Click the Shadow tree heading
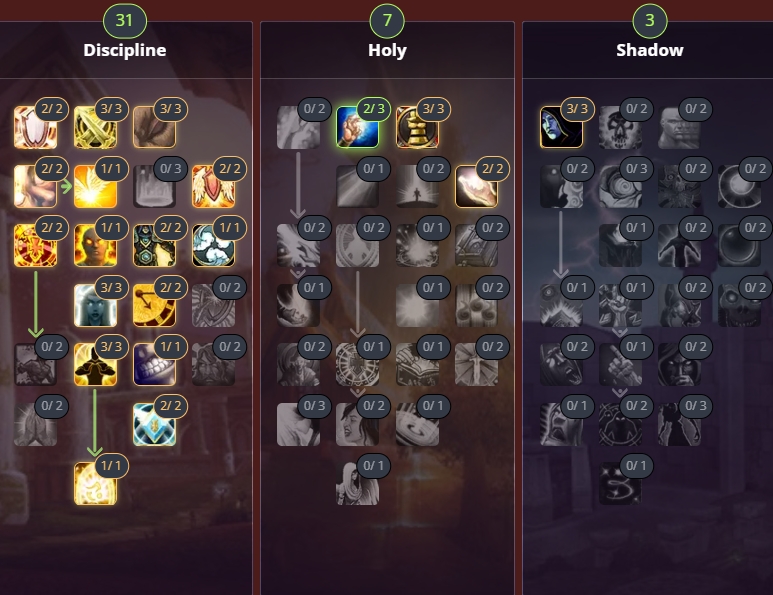Screen dimensions: 773x595 (x=650, y=50)
